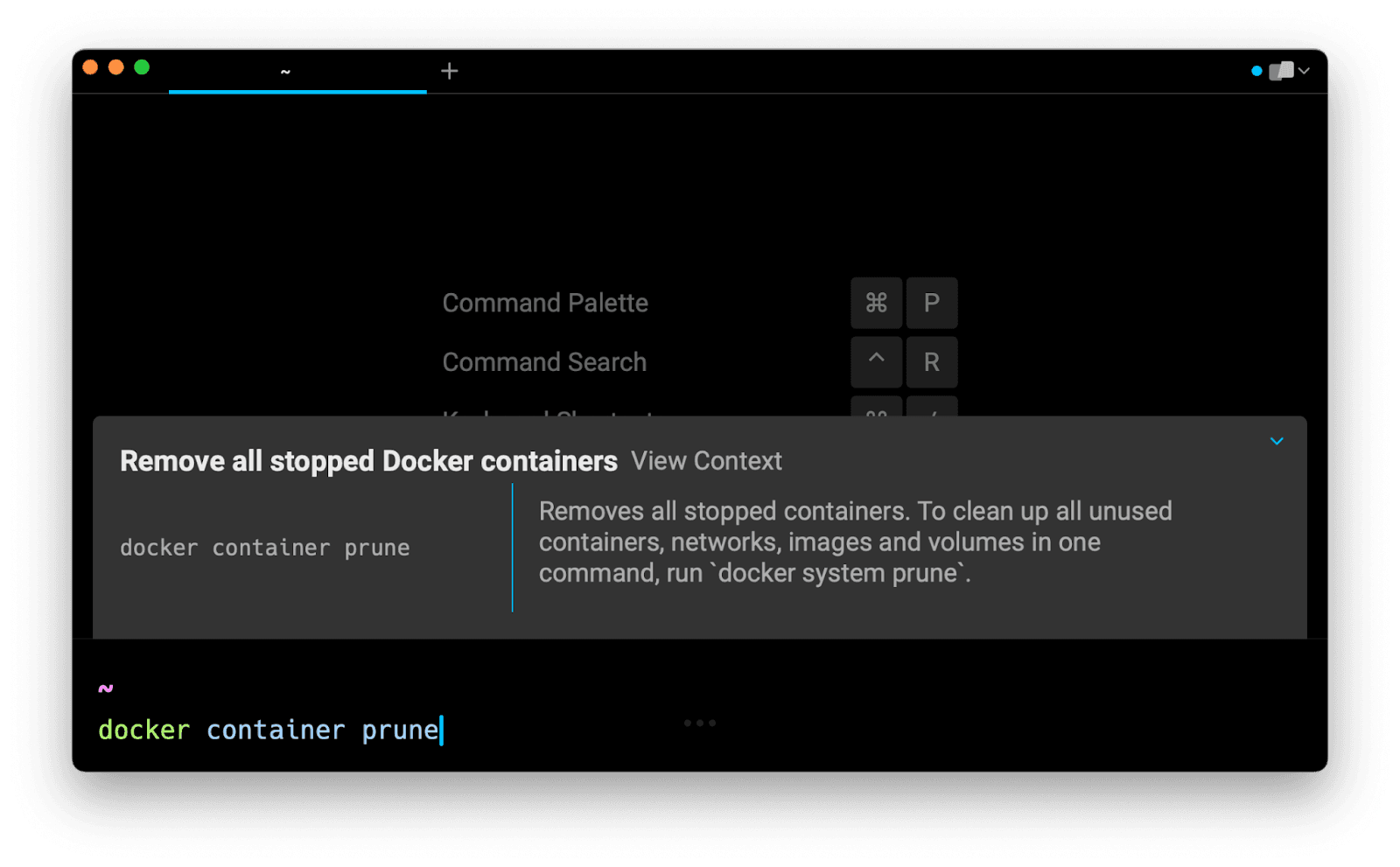Image resolution: width=1400 pixels, height=867 pixels.
Task: Click the green maximize window button
Action: click(142, 67)
